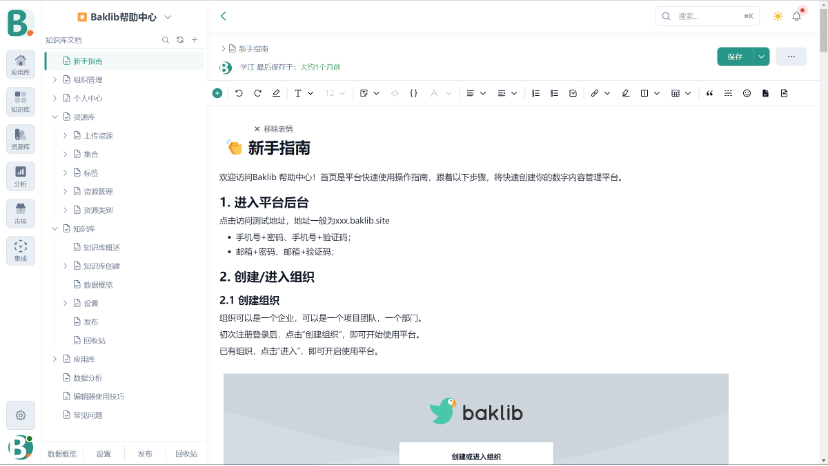Switch to the 发布 bottom tab
The width and height of the screenshot is (828, 466).
145,454
